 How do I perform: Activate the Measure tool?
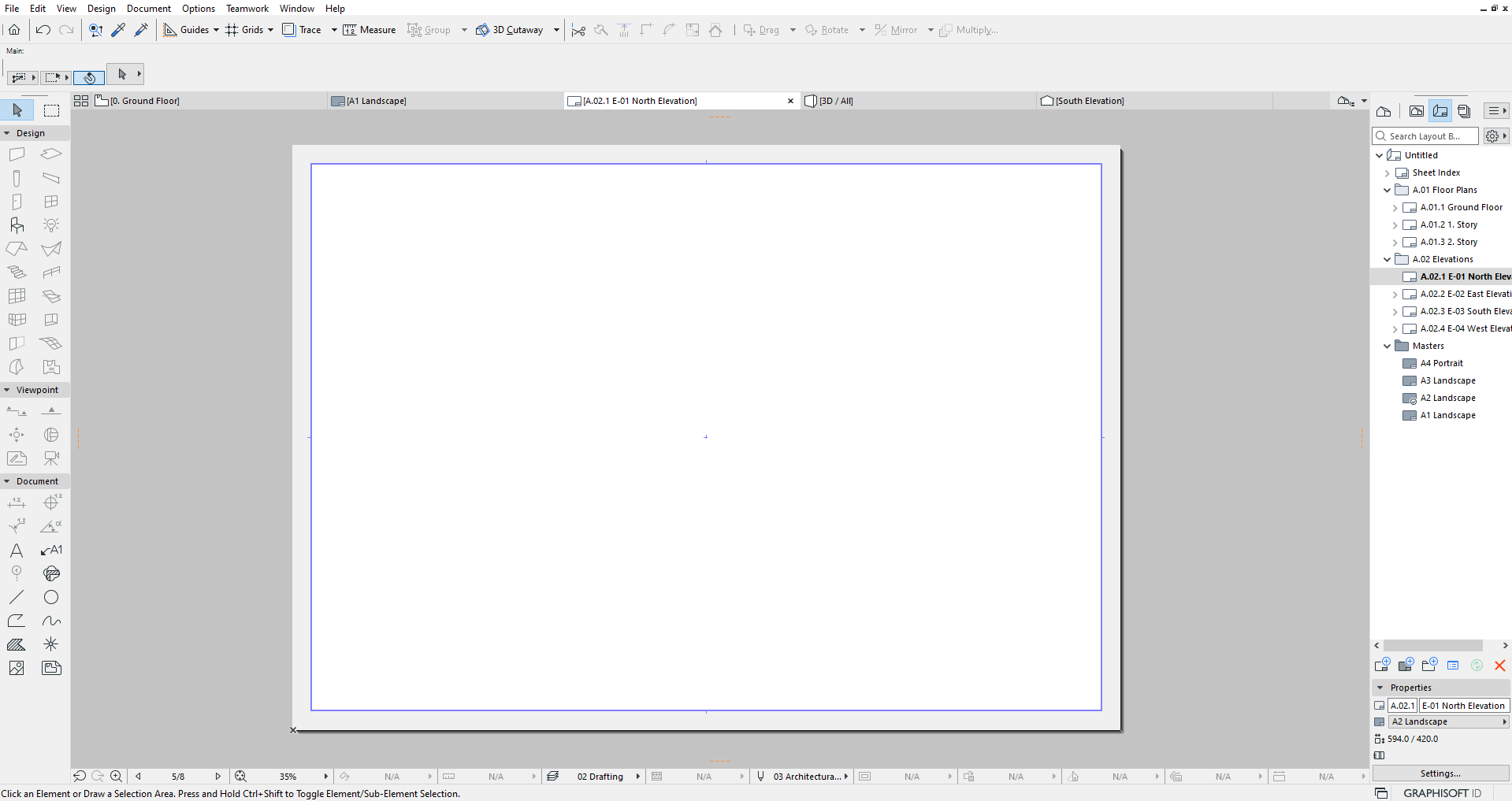tap(370, 30)
